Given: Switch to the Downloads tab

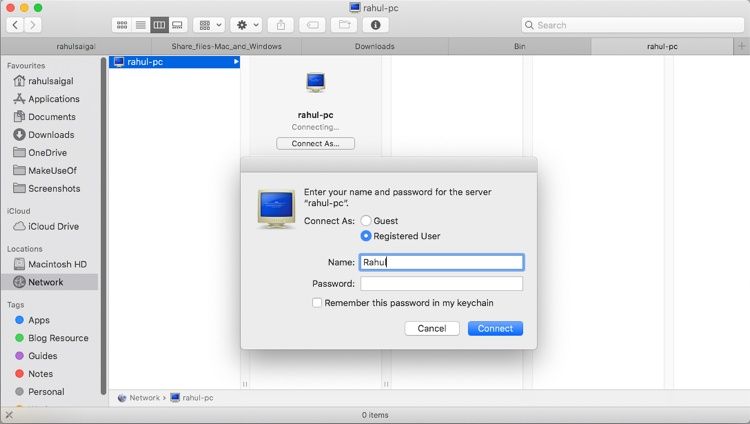Looking at the screenshot, I should [374, 46].
